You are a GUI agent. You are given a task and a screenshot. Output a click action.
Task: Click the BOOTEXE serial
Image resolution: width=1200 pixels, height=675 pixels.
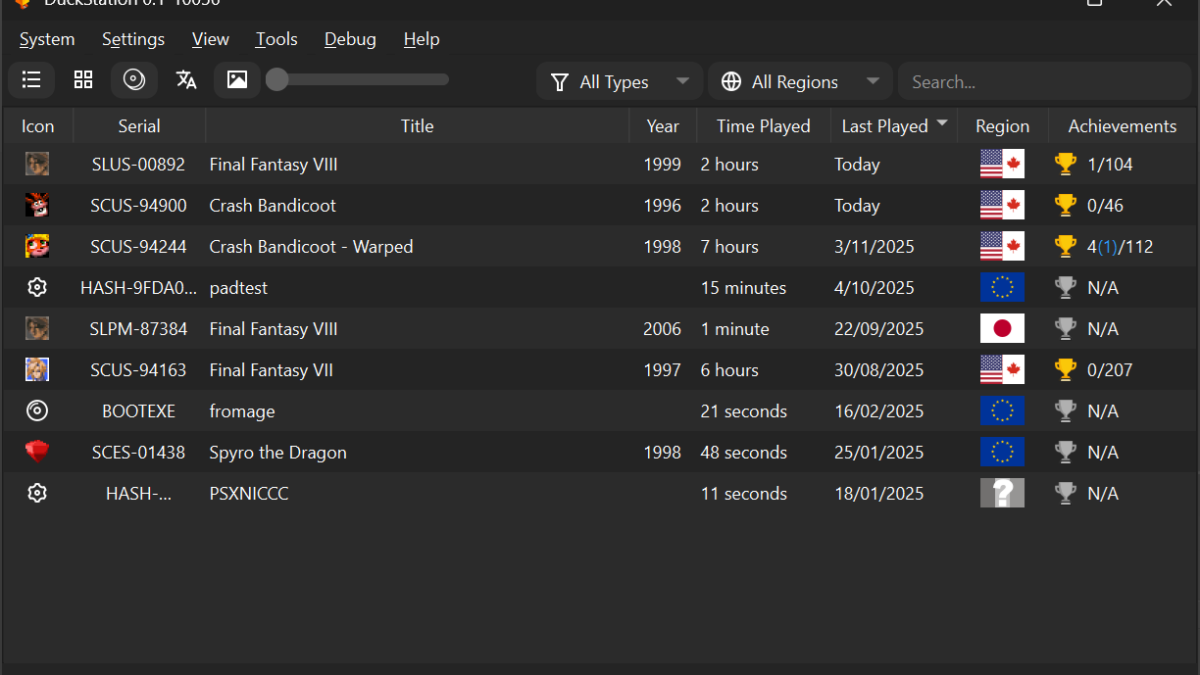point(138,411)
